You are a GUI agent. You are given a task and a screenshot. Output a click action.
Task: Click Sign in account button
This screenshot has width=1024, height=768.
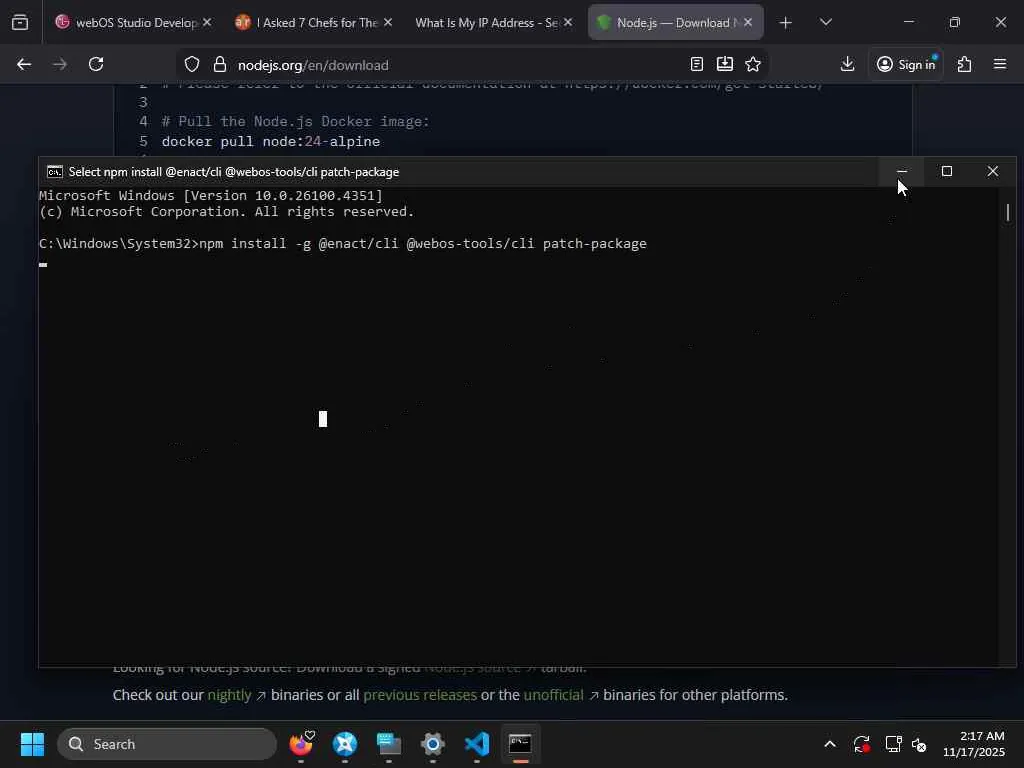[x=906, y=64]
